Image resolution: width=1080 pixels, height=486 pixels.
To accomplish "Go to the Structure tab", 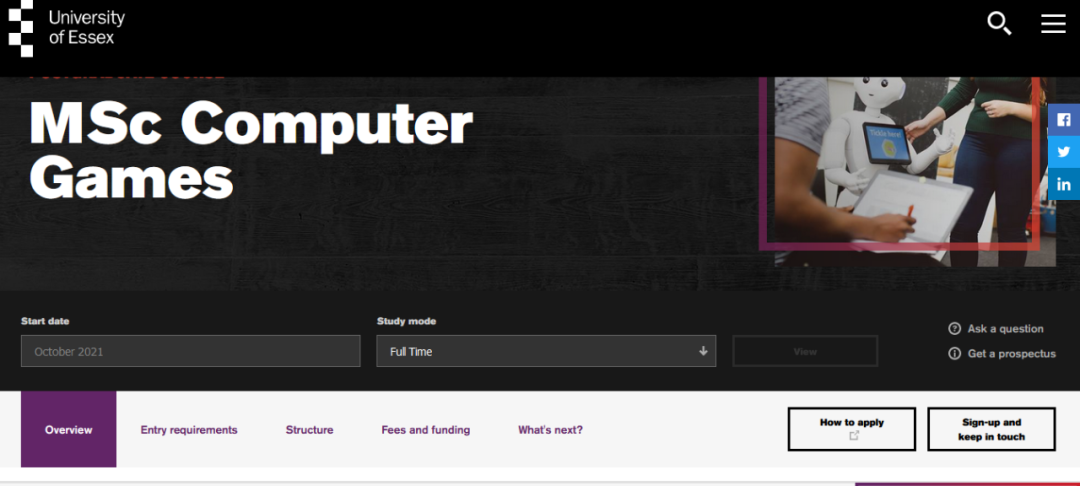I will point(309,430).
